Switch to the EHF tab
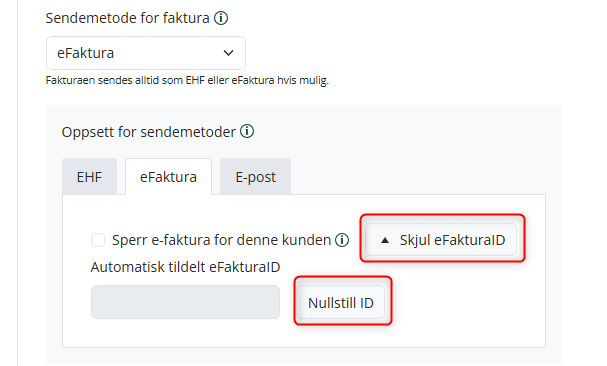This screenshot has height=366, width=607. click(x=89, y=177)
